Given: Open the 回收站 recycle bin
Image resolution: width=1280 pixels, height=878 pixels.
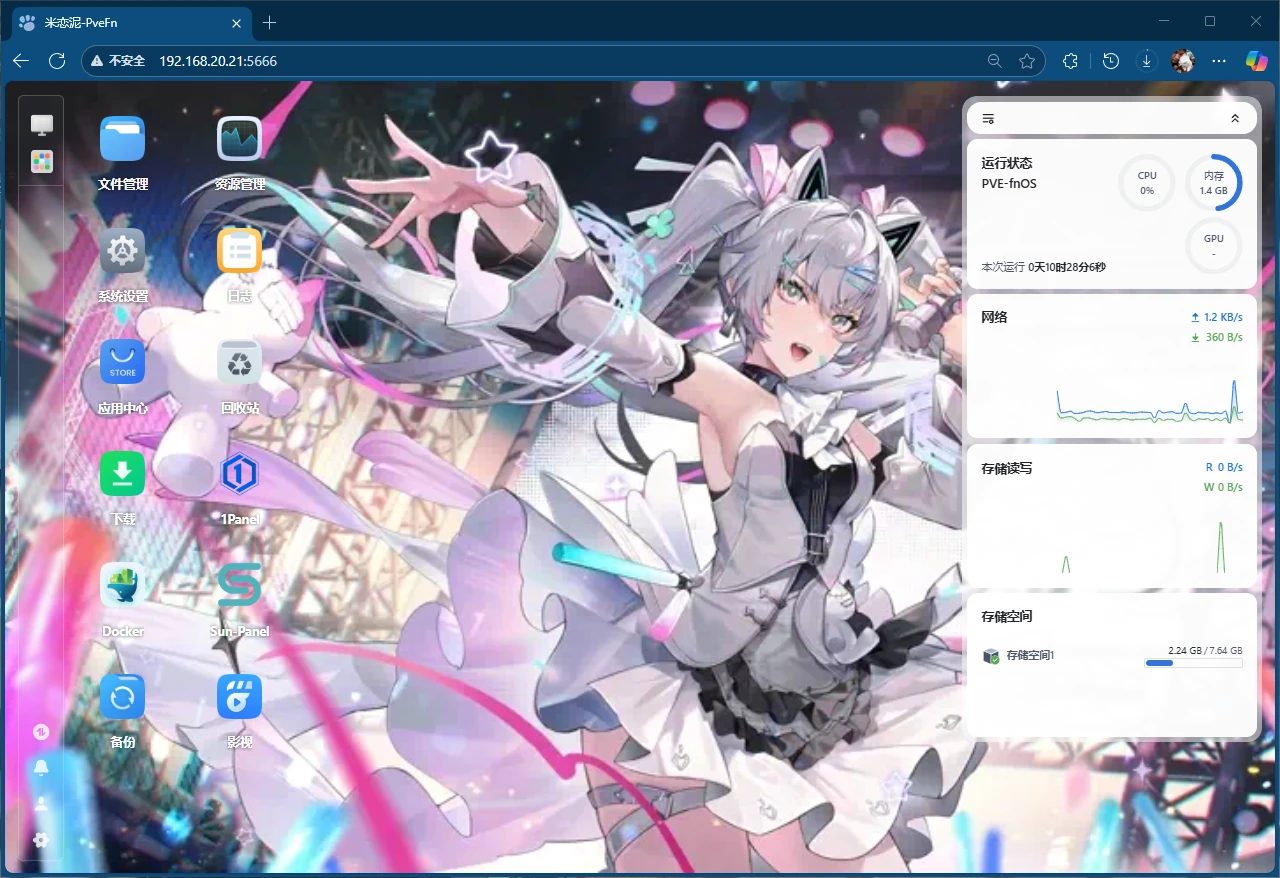Looking at the screenshot, I should tap(240, 363).
